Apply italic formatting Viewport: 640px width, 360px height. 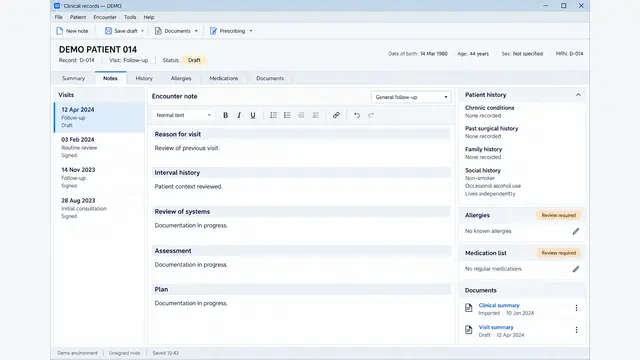[x=239, y=116]
